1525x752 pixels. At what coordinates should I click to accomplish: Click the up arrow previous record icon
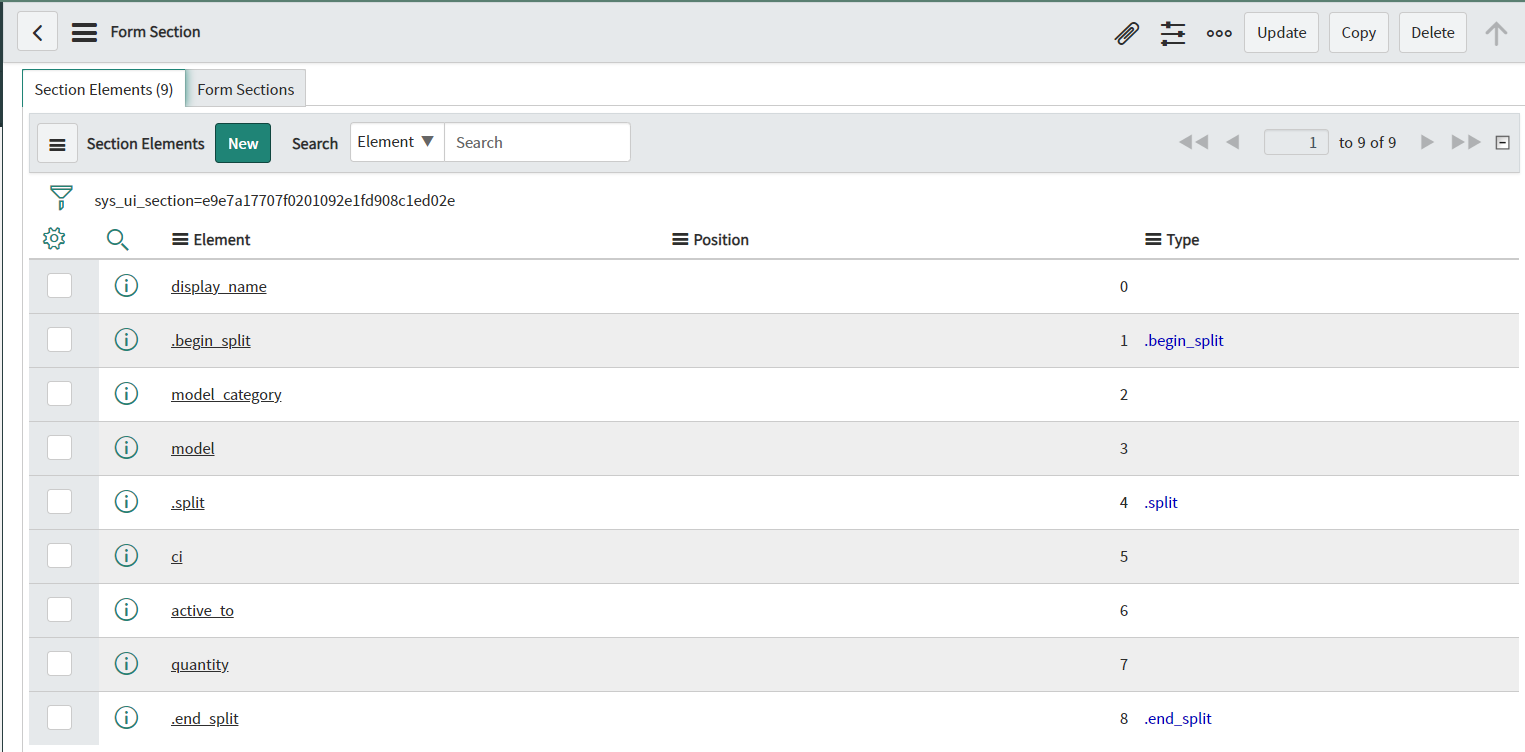[x=1496, y=33]
